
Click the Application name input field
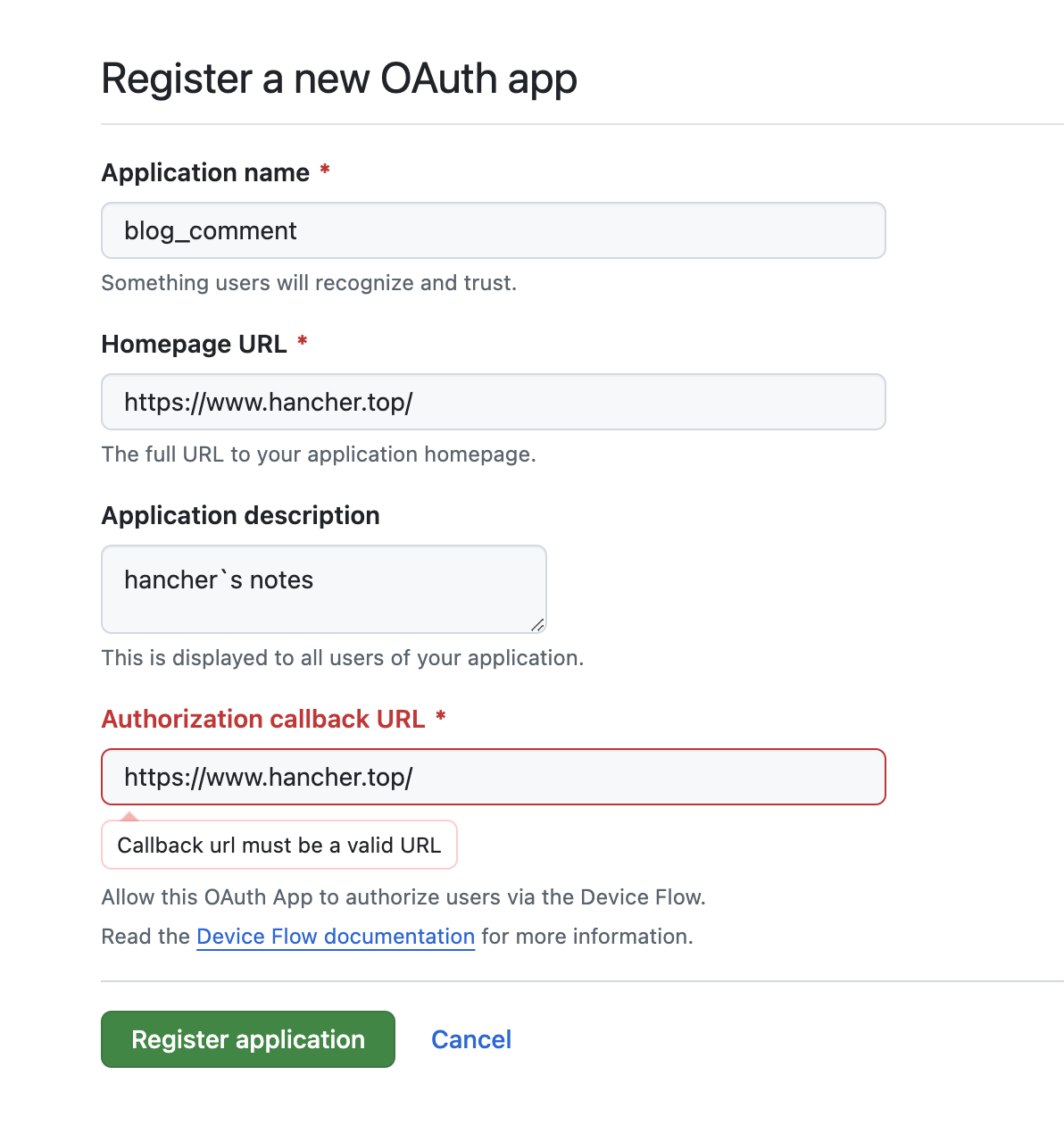[493, 230]
